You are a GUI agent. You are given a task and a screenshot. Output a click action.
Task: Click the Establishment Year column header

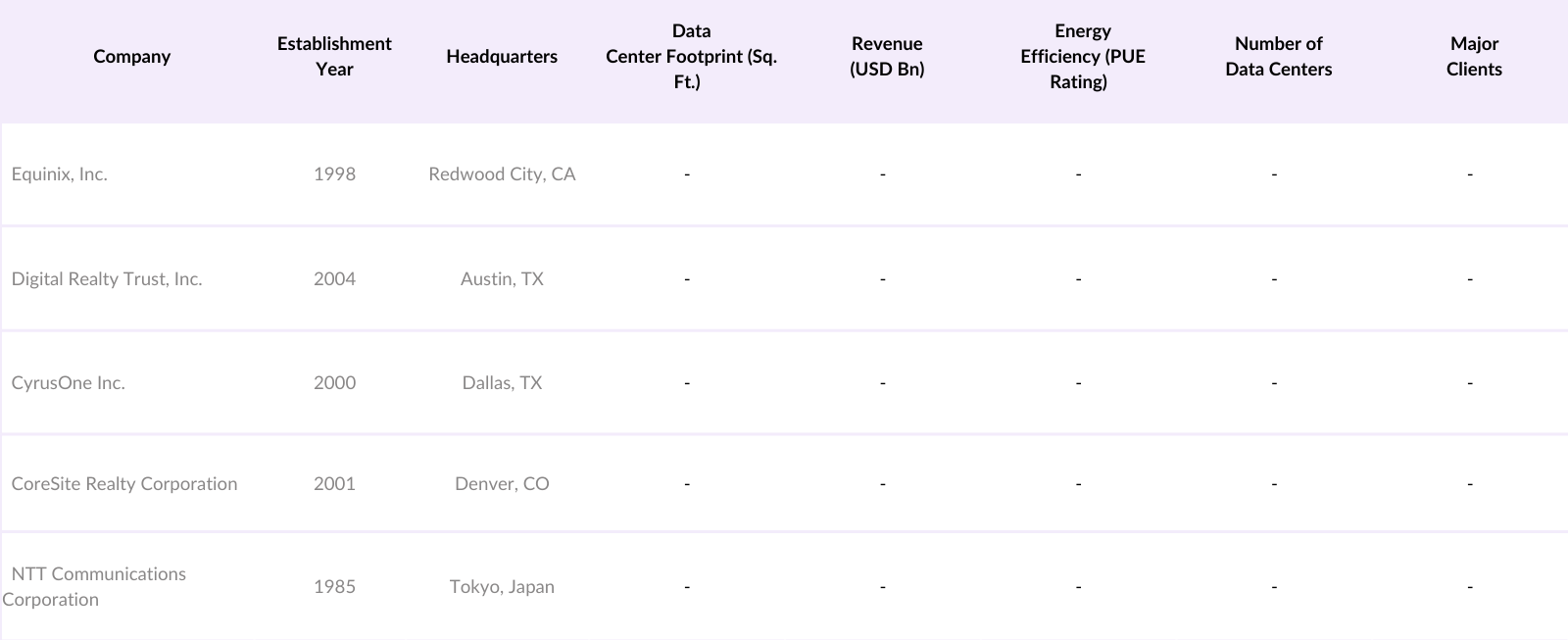tap(334, 57)
